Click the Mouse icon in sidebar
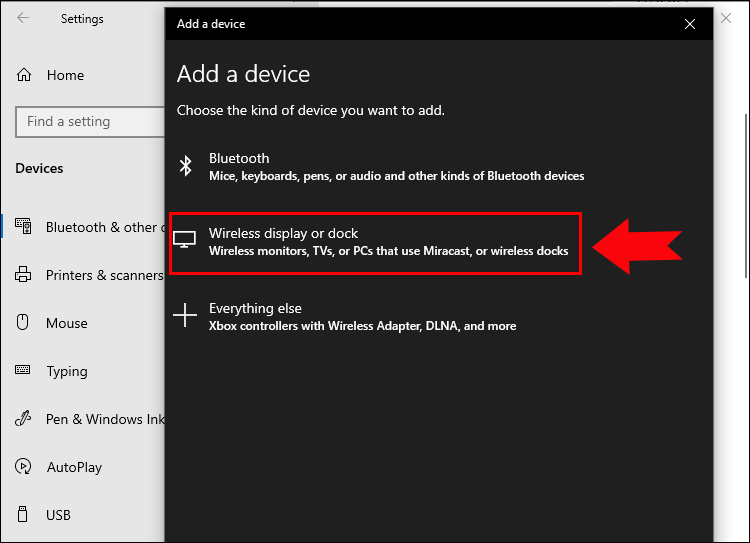The image size is (750, 543). [x=24, y=323]
